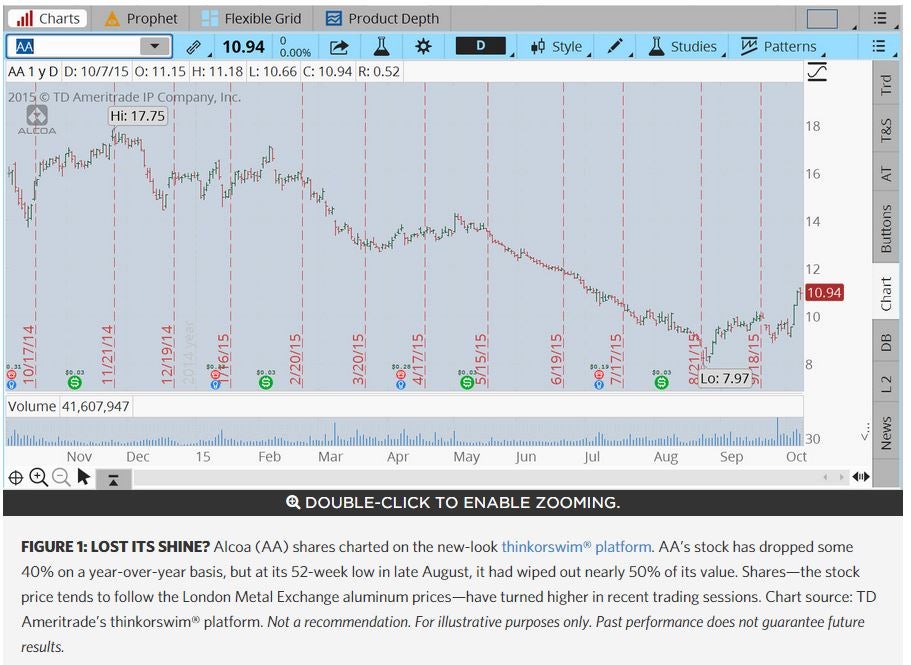This screenshot has width=911, height=665.
Task: Click the zoom out magnifier icon
Action: (61, 478)
